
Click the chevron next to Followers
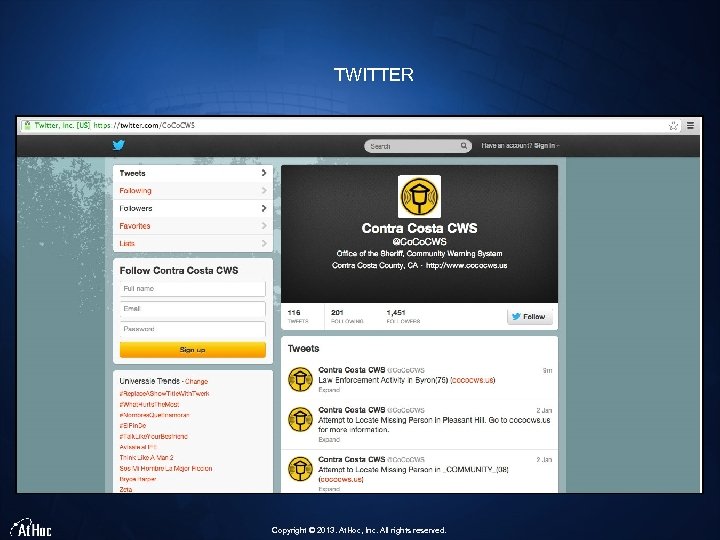pos(264,208)
